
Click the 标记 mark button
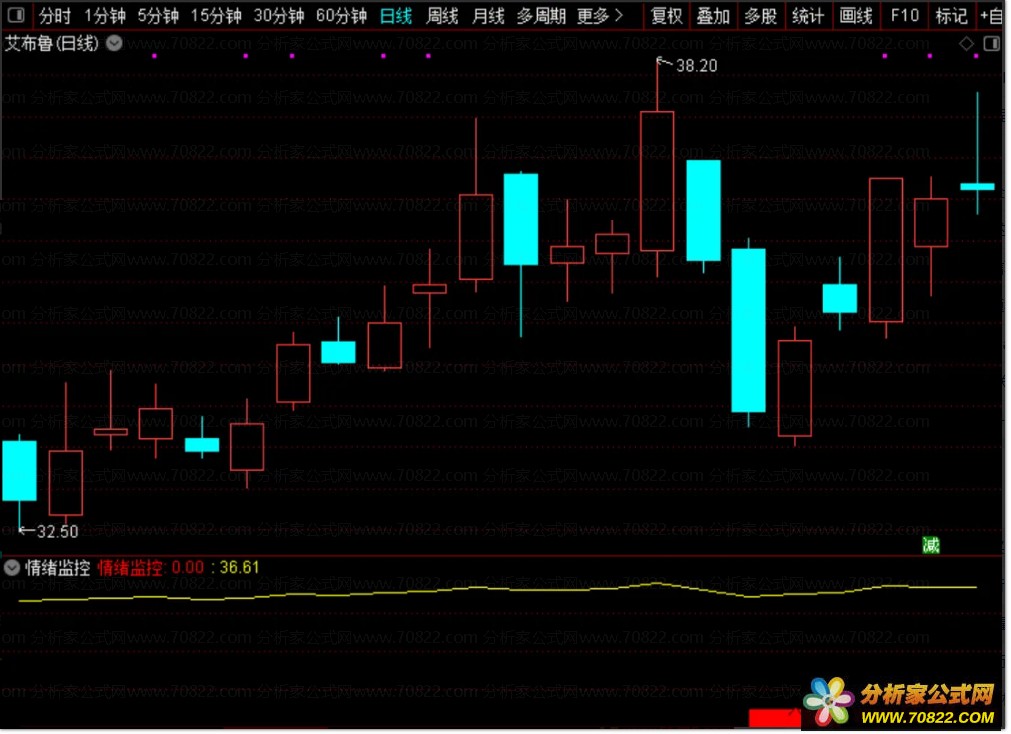coord(951,15)
